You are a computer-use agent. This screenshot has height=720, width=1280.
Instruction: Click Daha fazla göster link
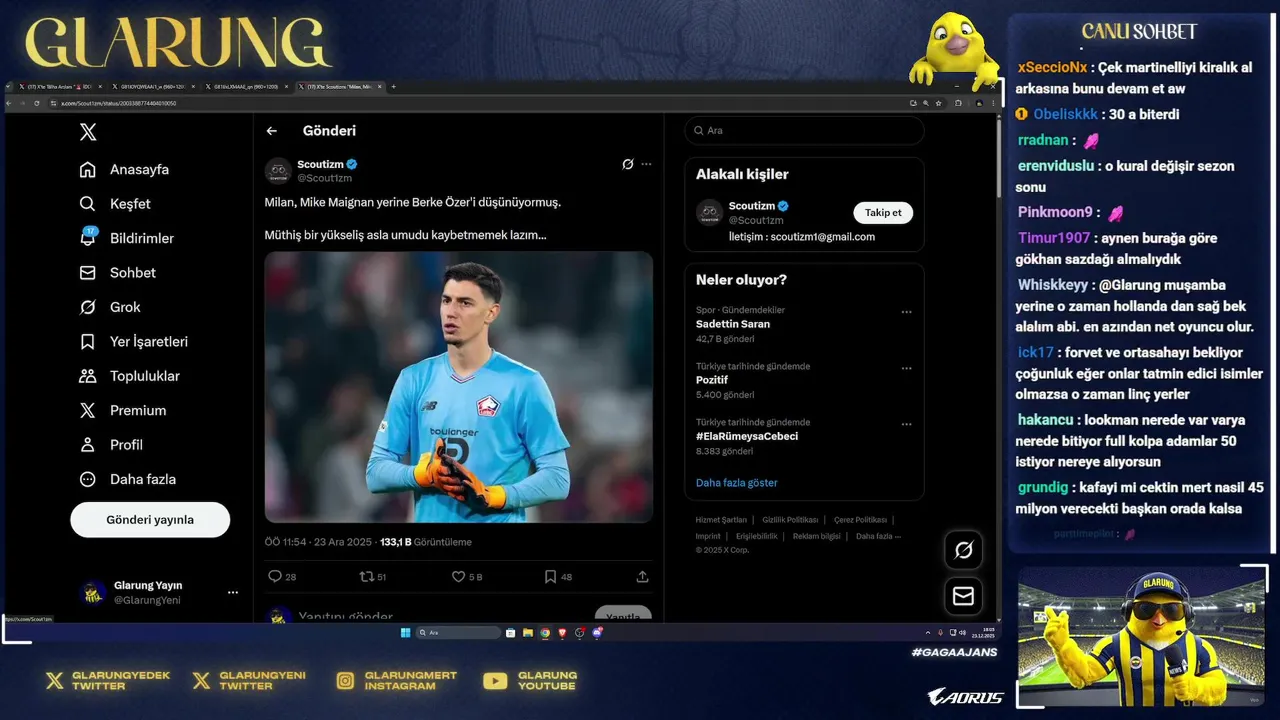point(737,483)
